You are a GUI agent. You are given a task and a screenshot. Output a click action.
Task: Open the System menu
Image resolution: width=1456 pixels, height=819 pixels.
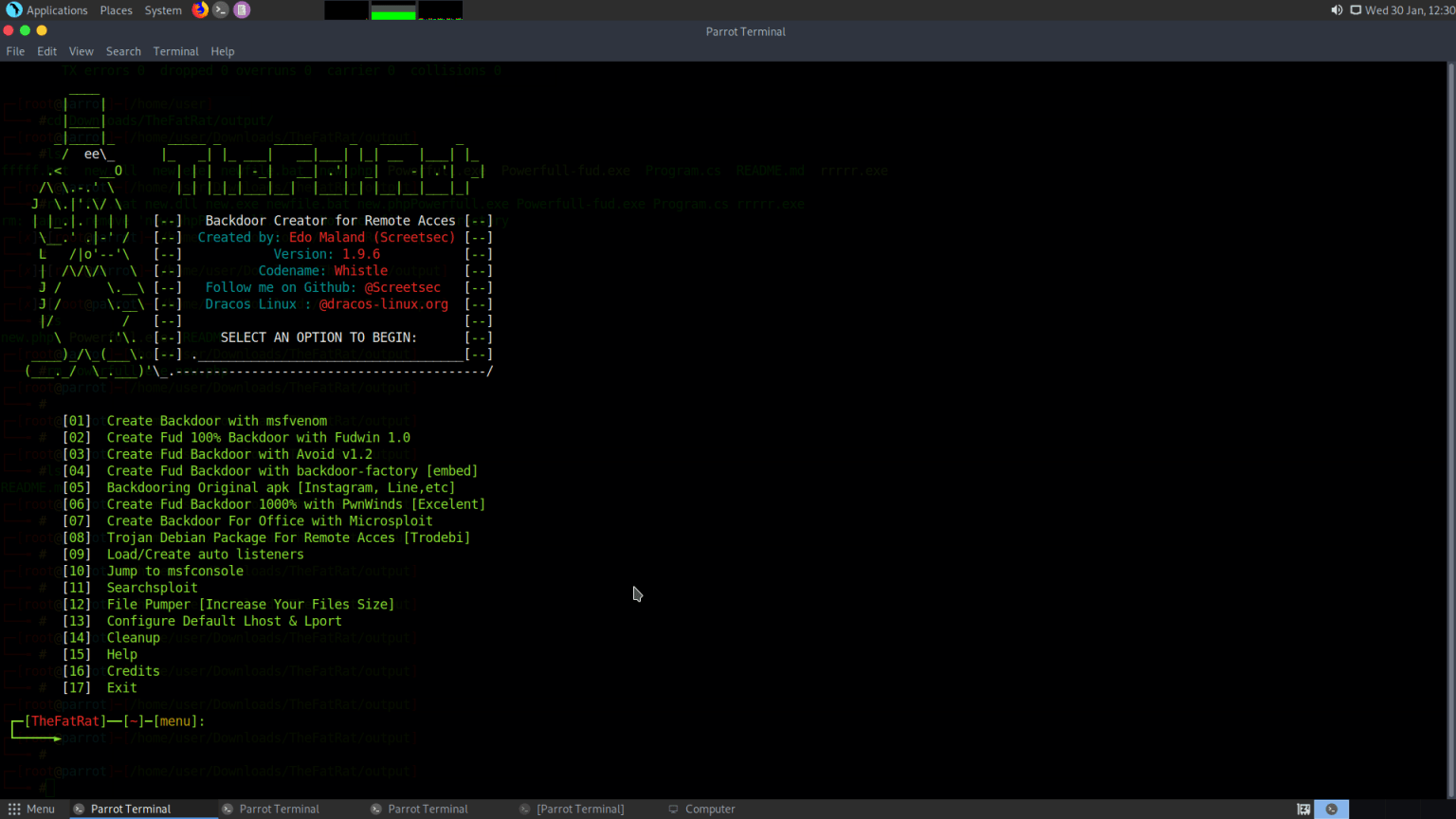pyautogui.click(x=162, y=9)
